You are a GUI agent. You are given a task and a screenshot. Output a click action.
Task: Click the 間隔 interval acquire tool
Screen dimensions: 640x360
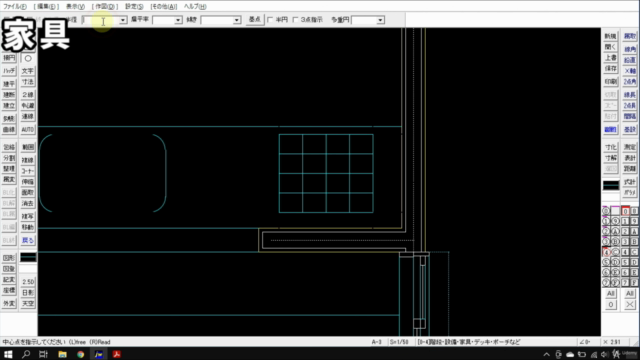point(630,117)
